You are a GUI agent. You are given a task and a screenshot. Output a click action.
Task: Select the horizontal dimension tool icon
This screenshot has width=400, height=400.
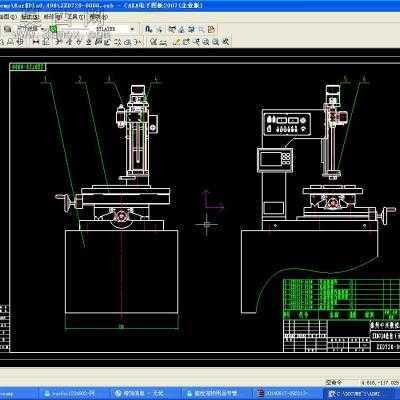36,42
